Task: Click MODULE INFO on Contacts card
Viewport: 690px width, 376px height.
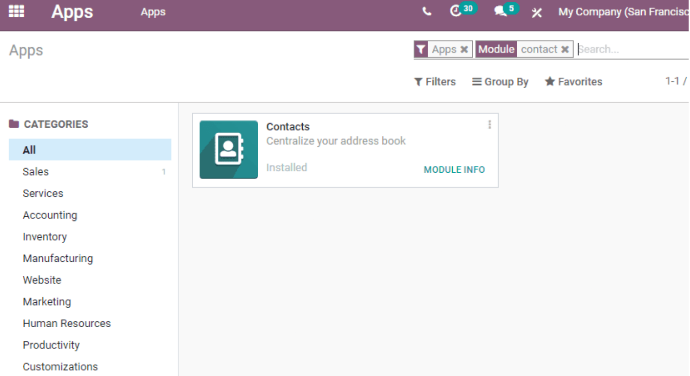Action: [454, 170]
